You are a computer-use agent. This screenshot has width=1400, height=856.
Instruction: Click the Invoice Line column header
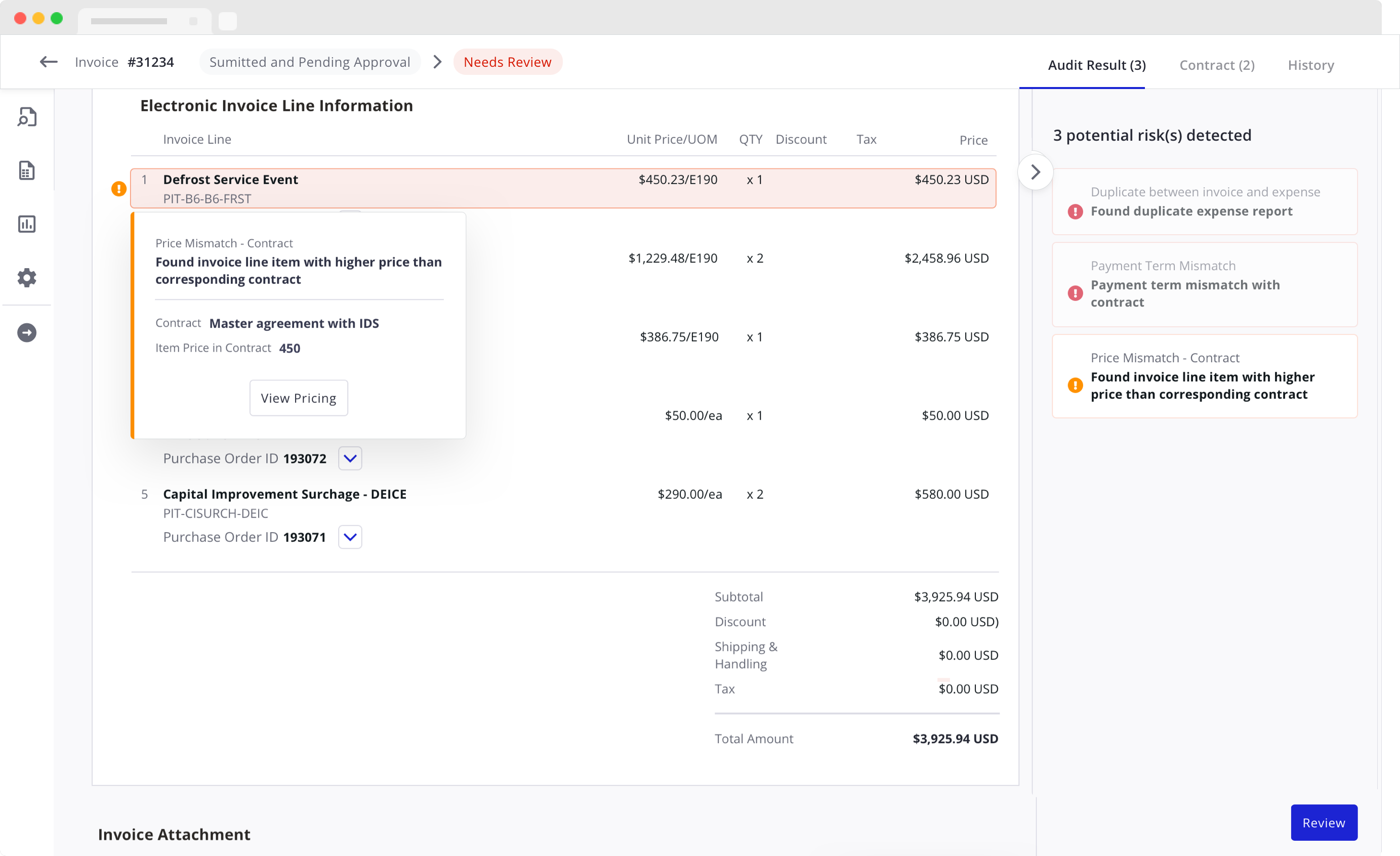pos(197,140)
